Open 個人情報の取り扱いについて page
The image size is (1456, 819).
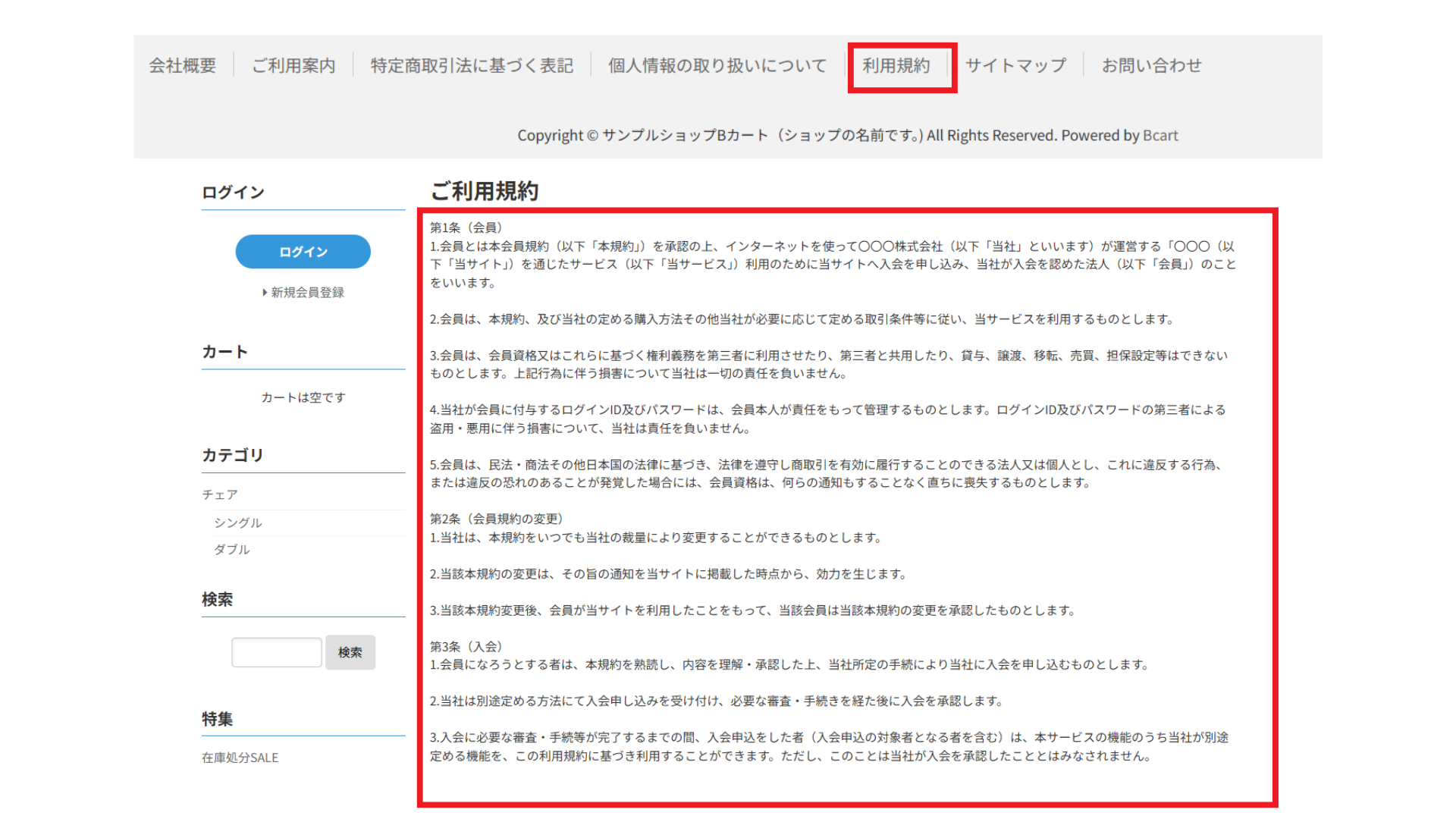(717, 66)
